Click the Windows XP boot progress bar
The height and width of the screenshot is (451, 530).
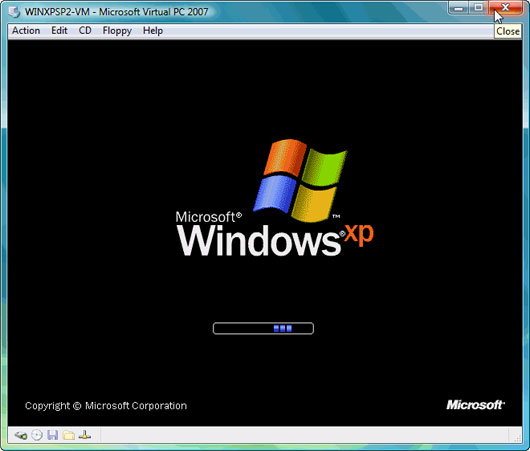tap(263, 328)
